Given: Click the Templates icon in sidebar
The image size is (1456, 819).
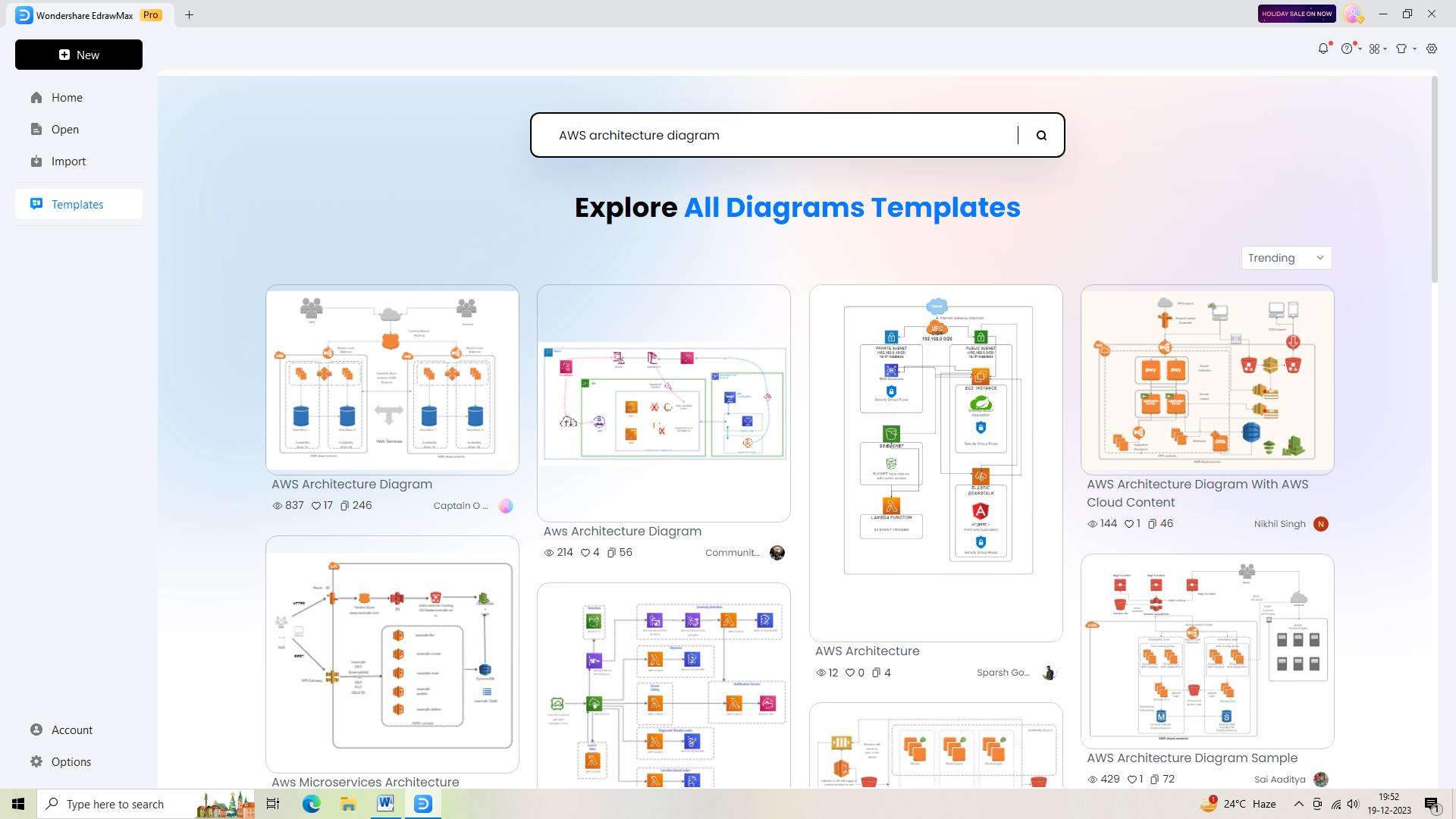Looking at the screenshot, I should click(34, 204).
